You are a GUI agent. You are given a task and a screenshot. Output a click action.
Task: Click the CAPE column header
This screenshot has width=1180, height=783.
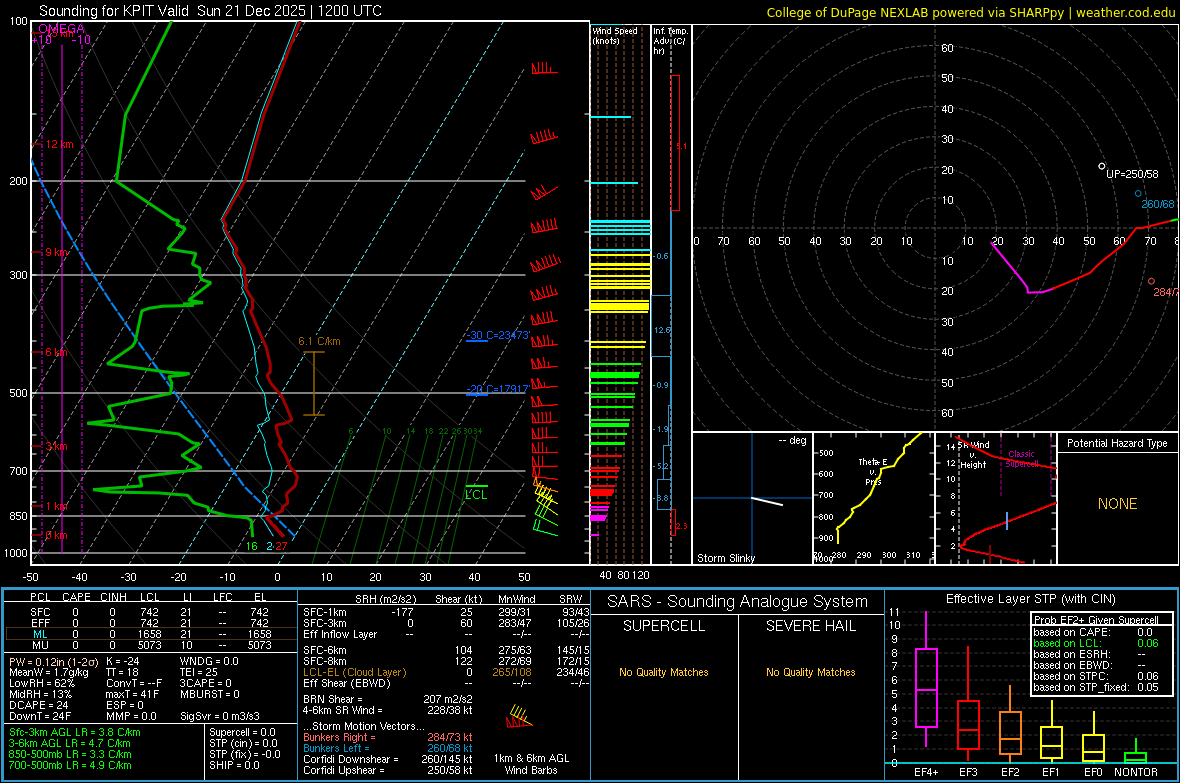click(x=76, y=597)
